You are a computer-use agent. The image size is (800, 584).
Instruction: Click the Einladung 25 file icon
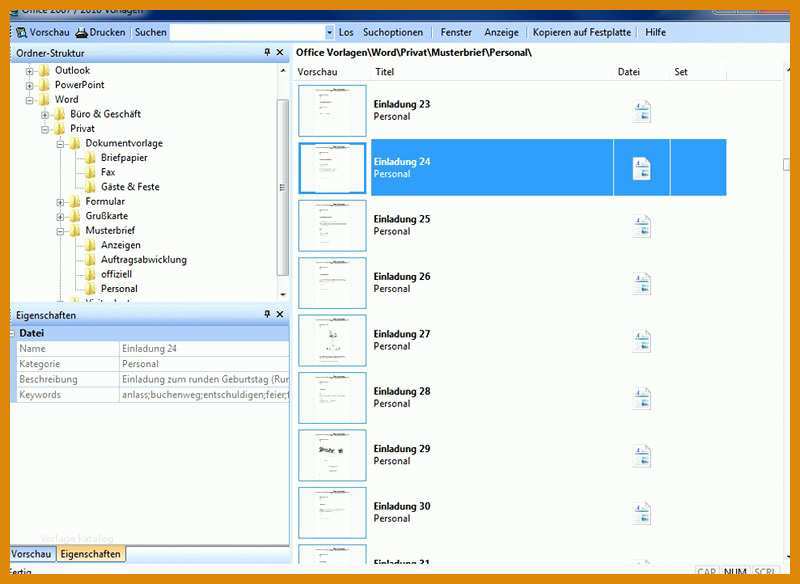point(642,226)
